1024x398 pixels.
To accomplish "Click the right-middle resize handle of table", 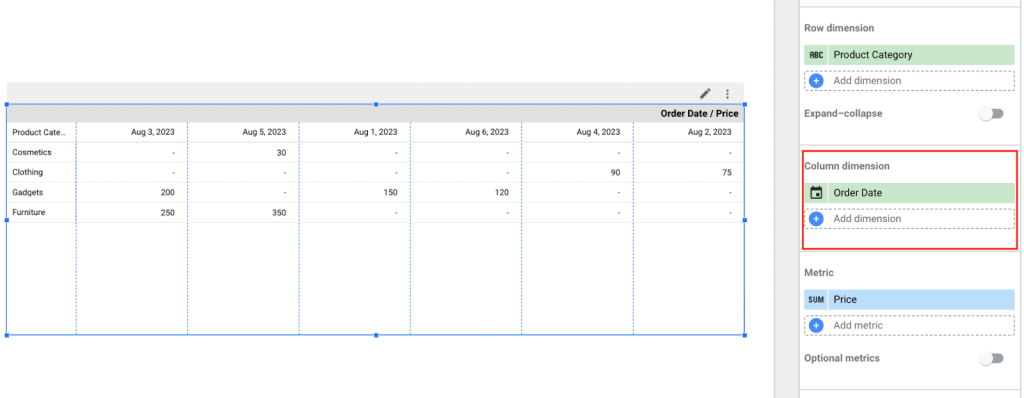I will (x=745, y=220).
